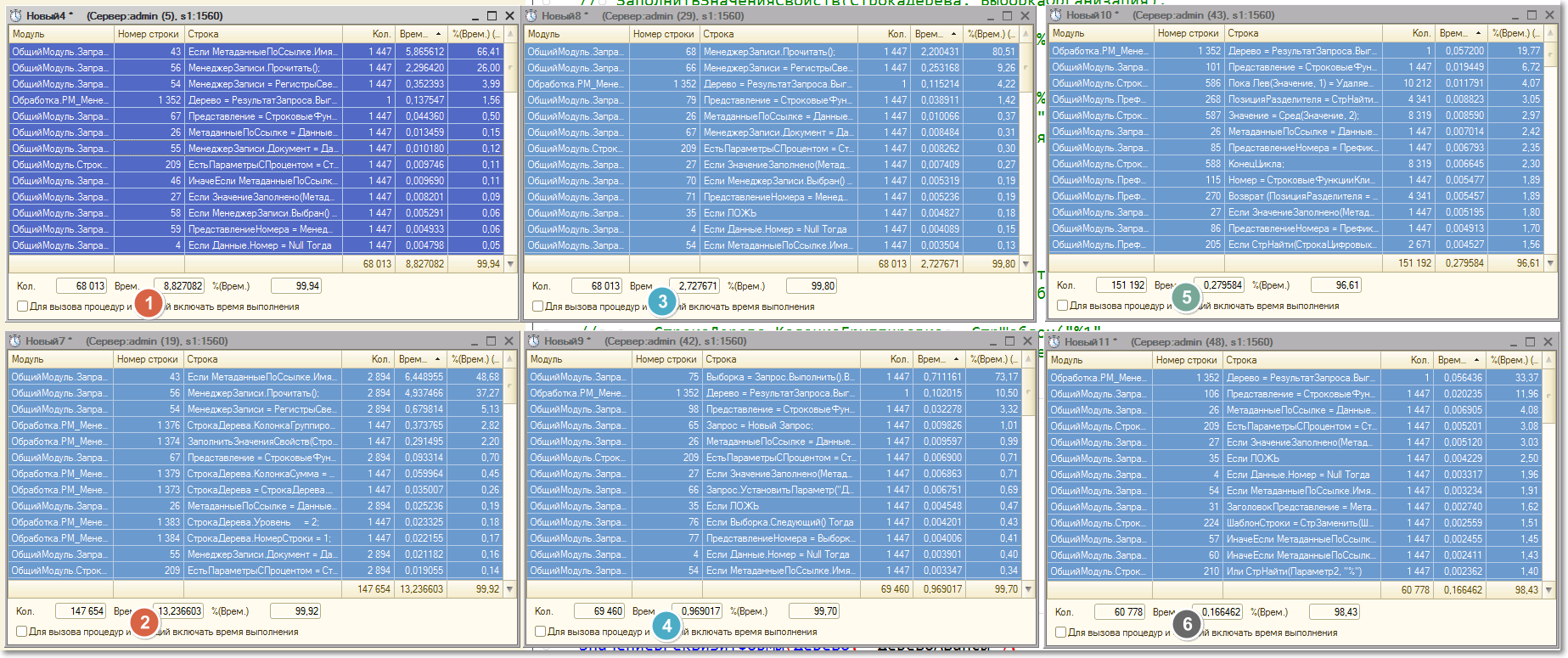Click the Новый10 window's stopwatch icon
This screenshot has width=1568, height=658.
[1055, 14]
